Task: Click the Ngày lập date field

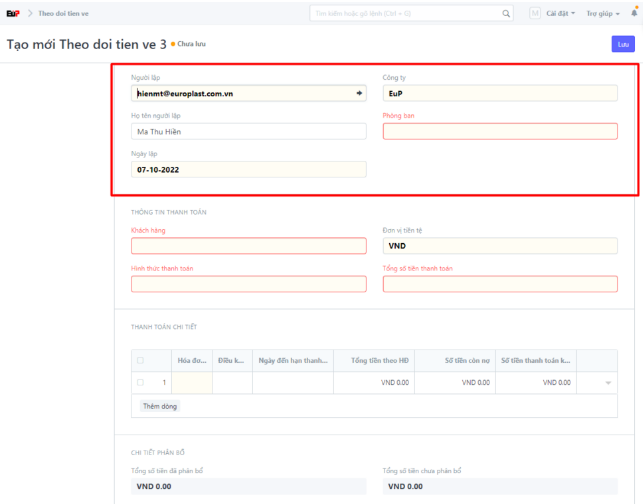Action: point(249,169)
